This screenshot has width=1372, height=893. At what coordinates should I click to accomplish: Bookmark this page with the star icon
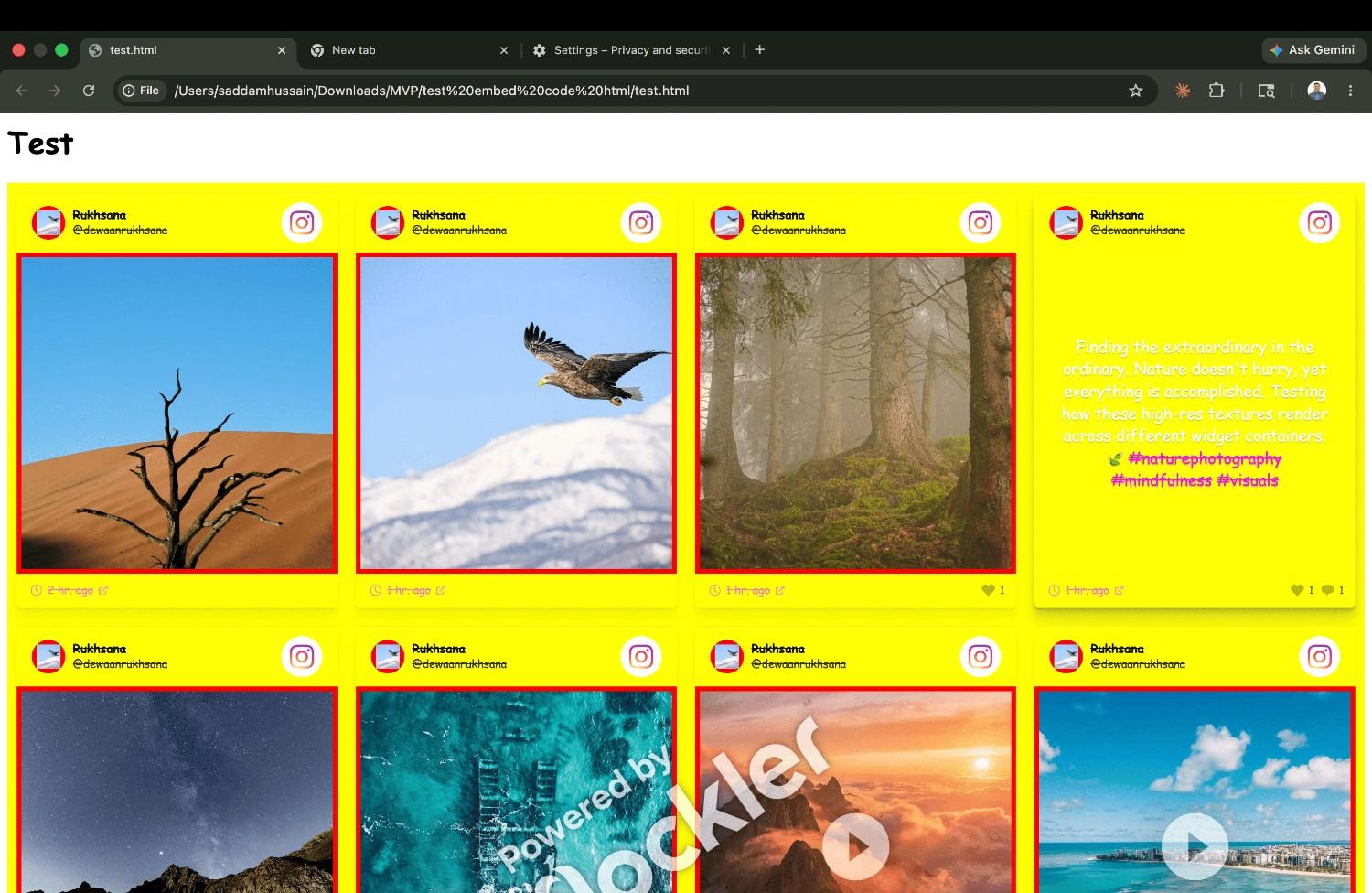(1136, 91)
